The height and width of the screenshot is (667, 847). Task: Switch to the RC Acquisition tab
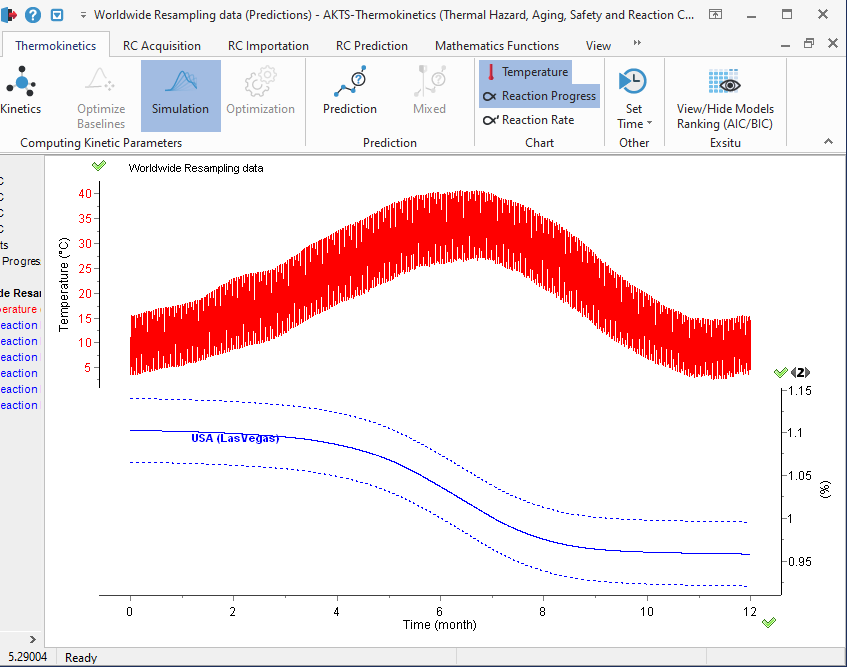click(161, 44)
